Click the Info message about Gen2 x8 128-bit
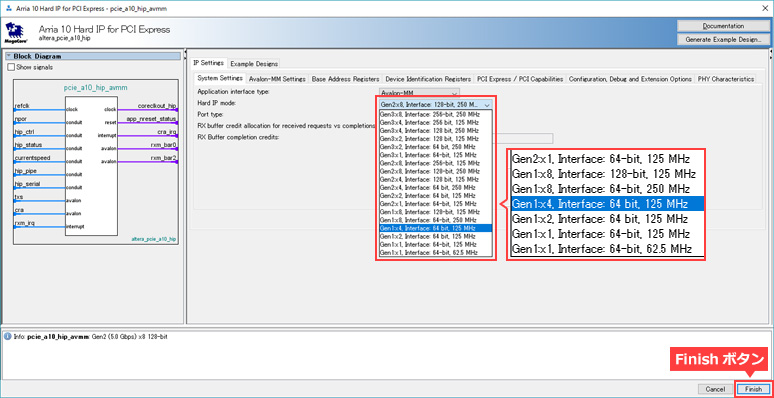774x398 pixels. pyautogui.click(x=89, y=336)
